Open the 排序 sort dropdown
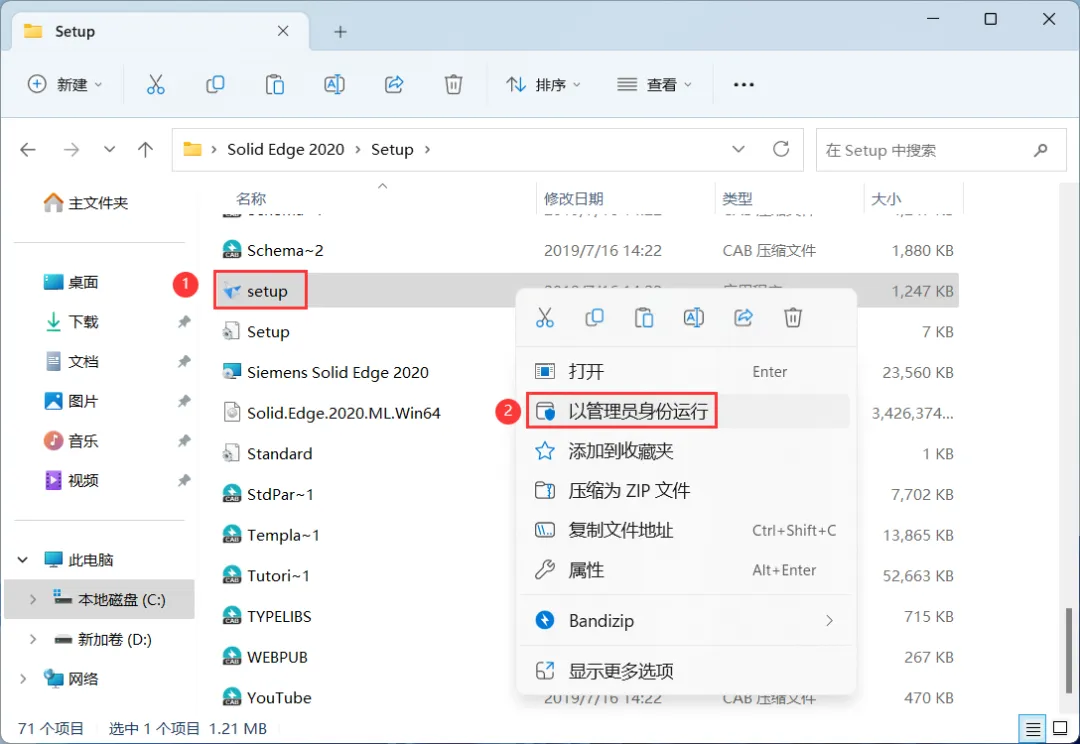Viewport: 1080px width, 744px height. [x=543, y=85]
